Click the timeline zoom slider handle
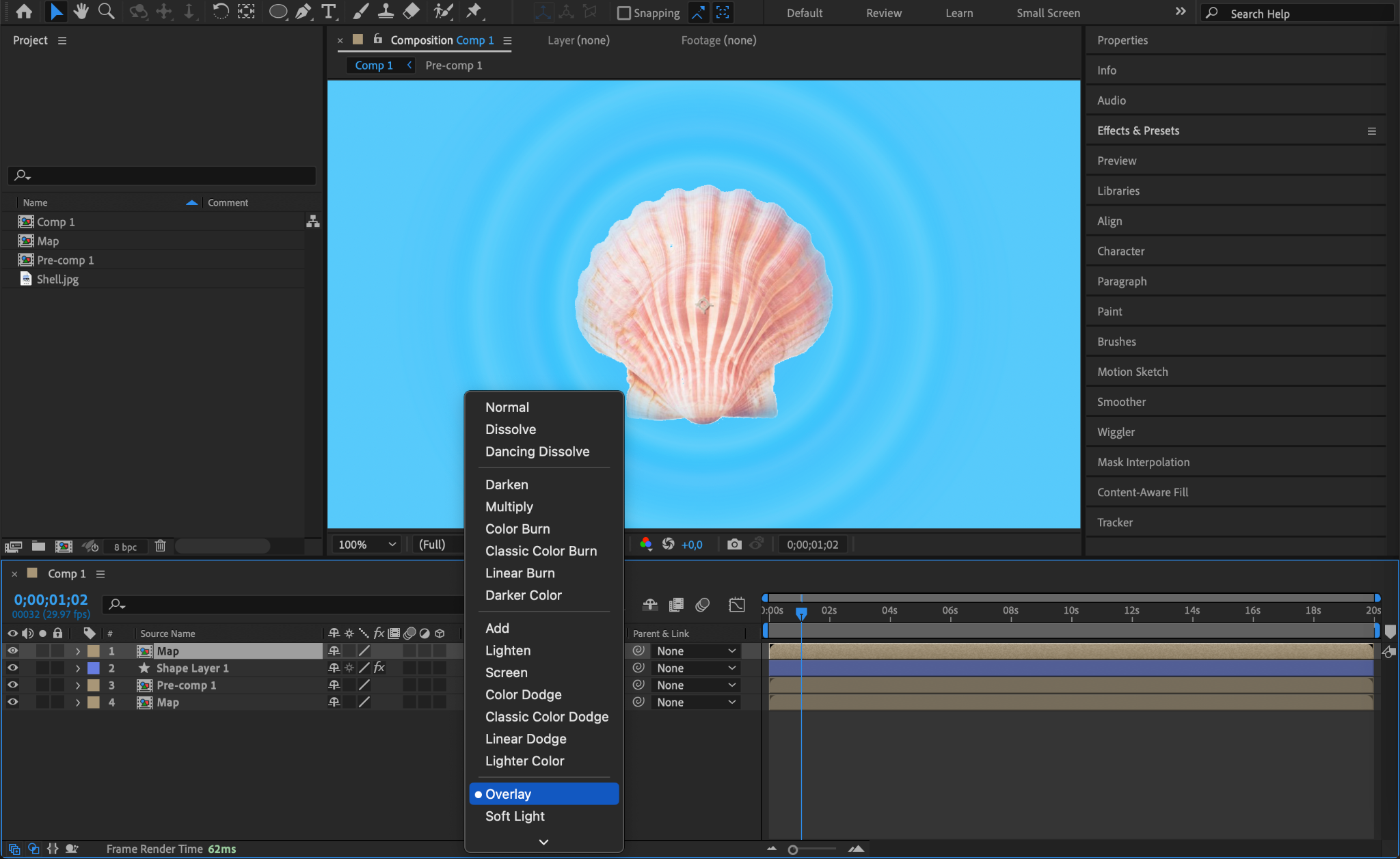Image resolution: width=1400 pixels, height=859 pixels. tap(793, 849)
